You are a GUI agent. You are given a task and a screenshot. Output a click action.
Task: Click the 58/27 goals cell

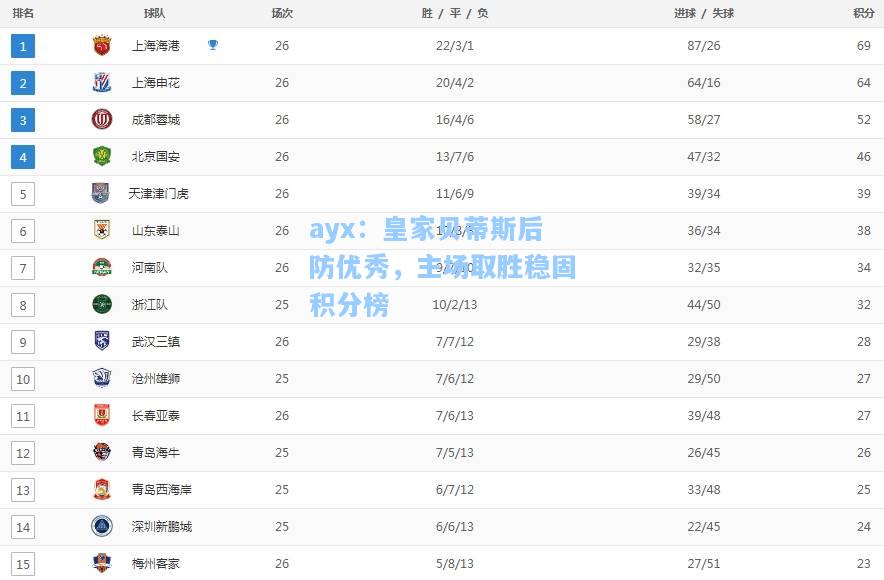(704, 119)
